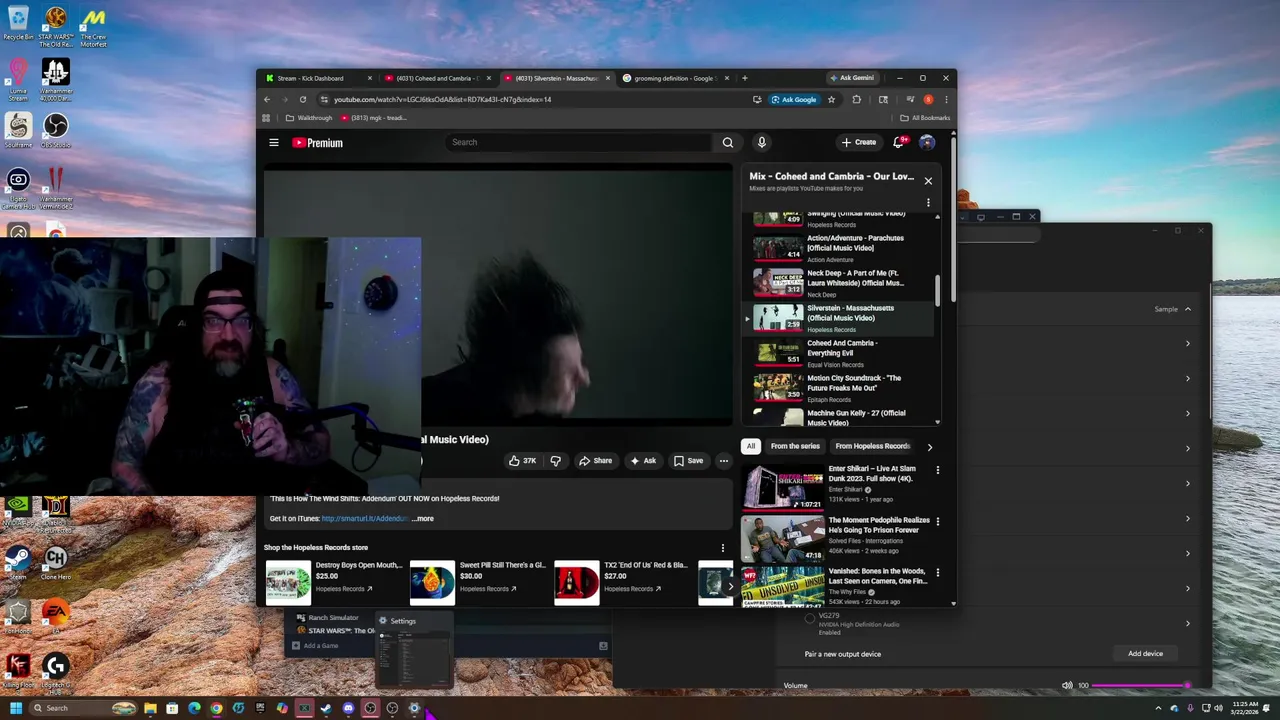This screenshot has height=720, width=1280.
Task: Like the video with 37K likes
Action: pos(522,461)
